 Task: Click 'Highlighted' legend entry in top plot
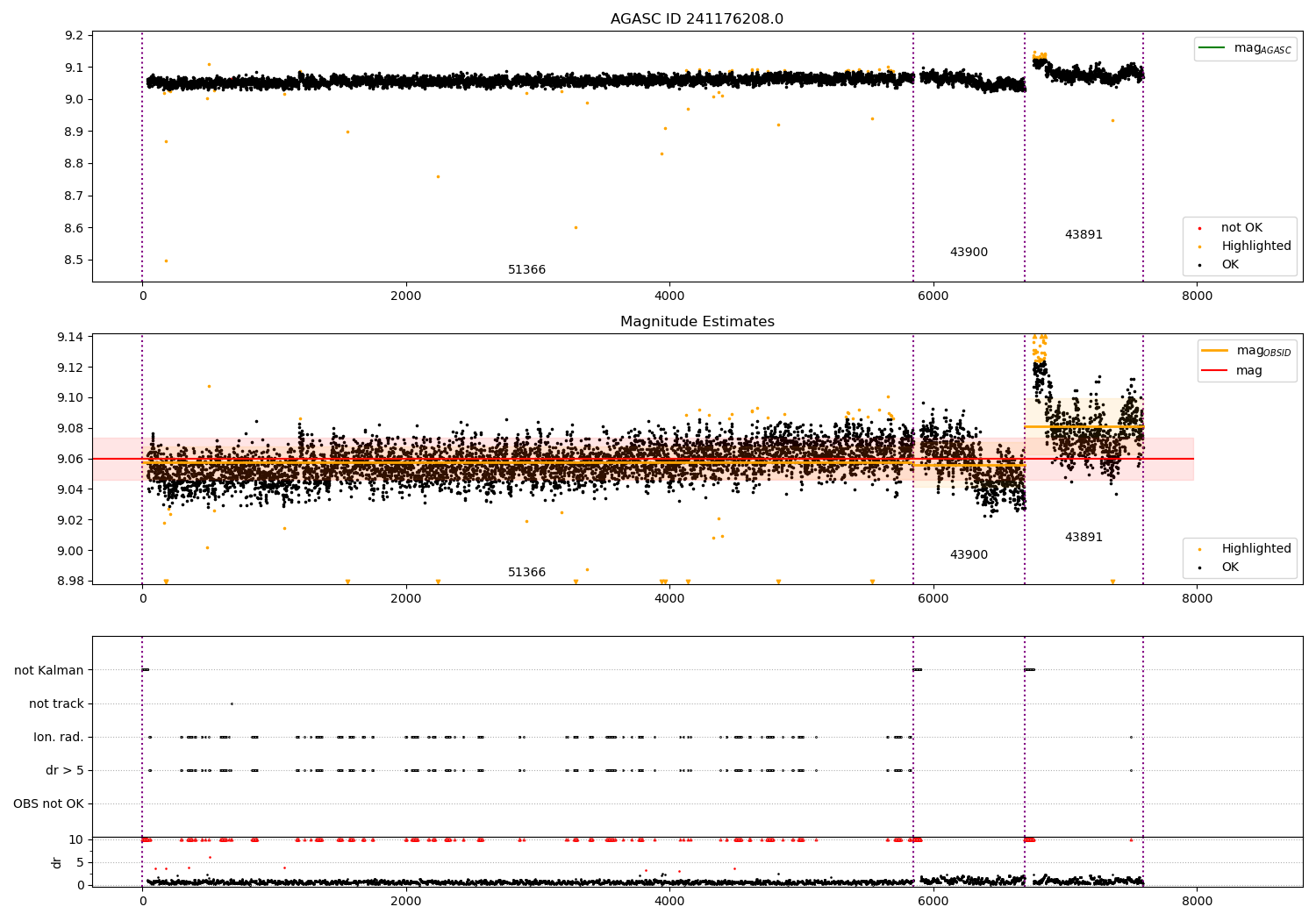point(1256,246)
